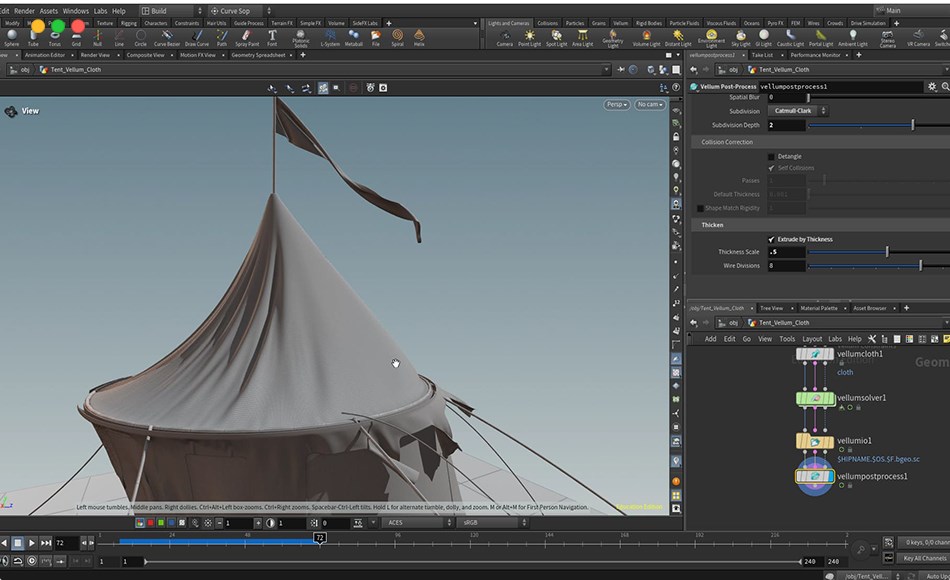Toggle the Self Collisions checkbox
The height and width of the screenshot is (580, 950).
click(x=772, y=166)
